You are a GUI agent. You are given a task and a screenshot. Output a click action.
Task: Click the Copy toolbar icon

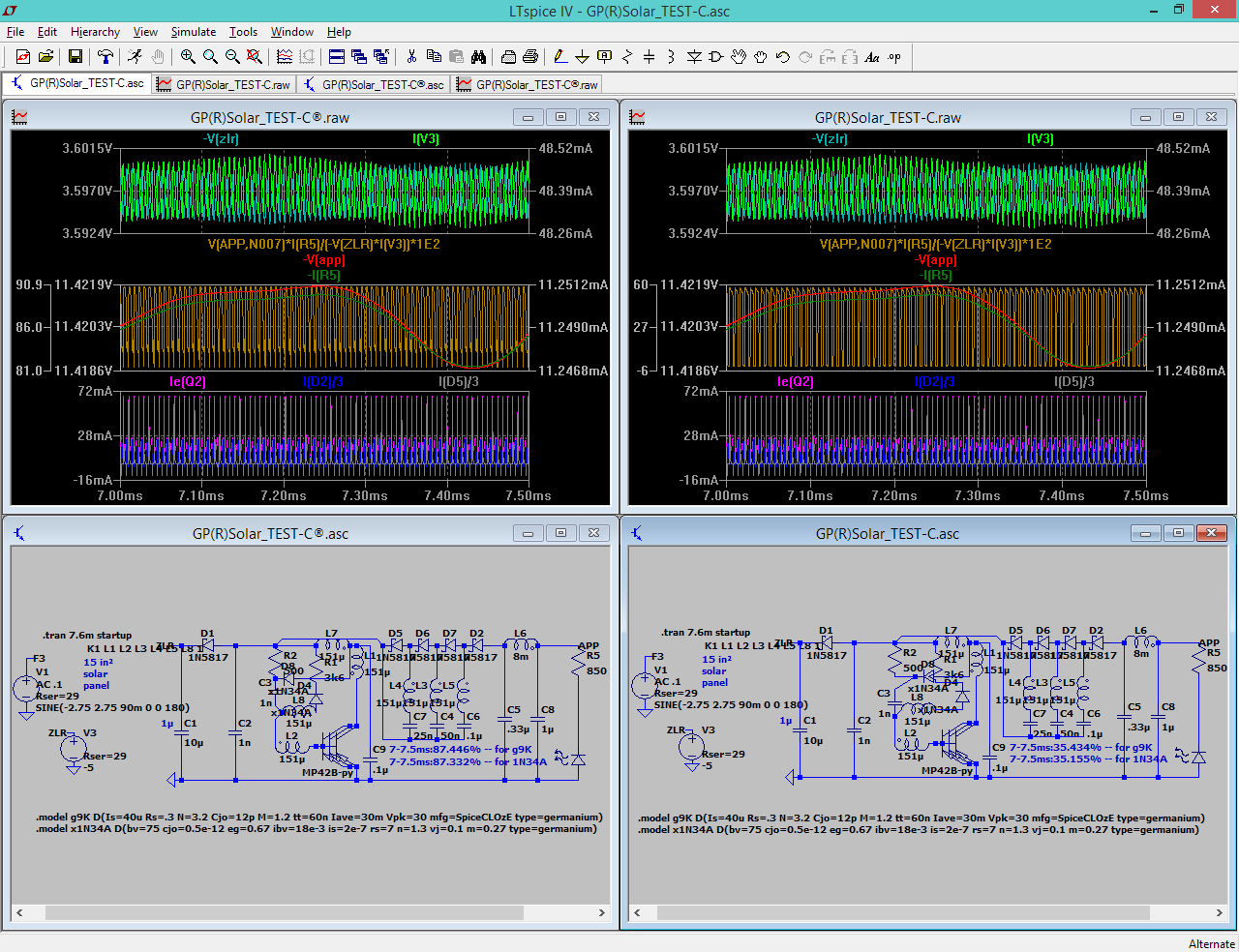tap(434, 57)
